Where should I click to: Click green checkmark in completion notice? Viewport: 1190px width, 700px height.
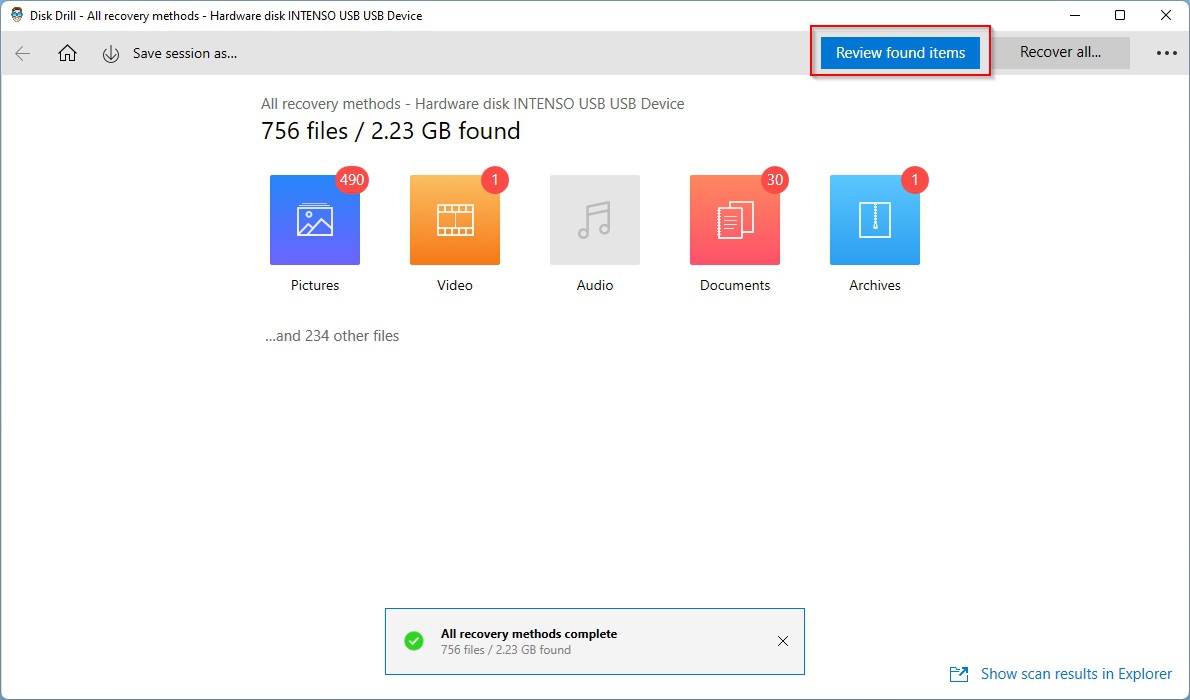[x=414, y=642]
